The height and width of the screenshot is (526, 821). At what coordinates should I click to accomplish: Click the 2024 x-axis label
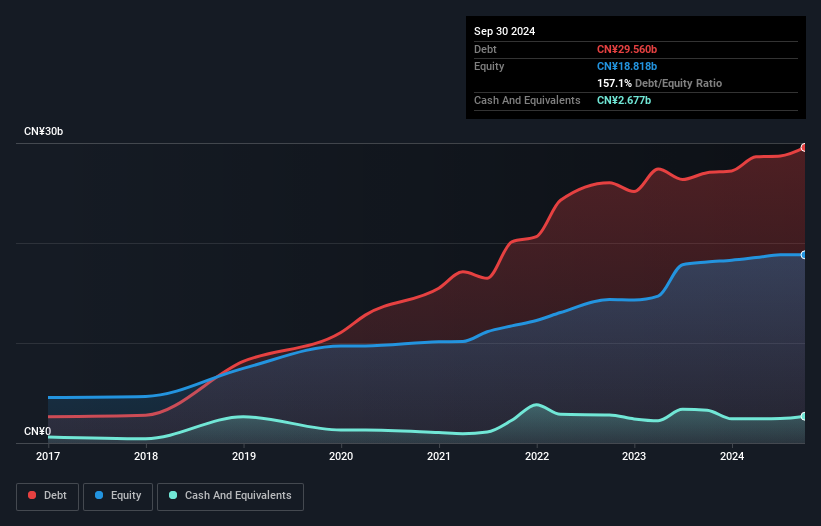pyautogui.click(x=732, y=456)
